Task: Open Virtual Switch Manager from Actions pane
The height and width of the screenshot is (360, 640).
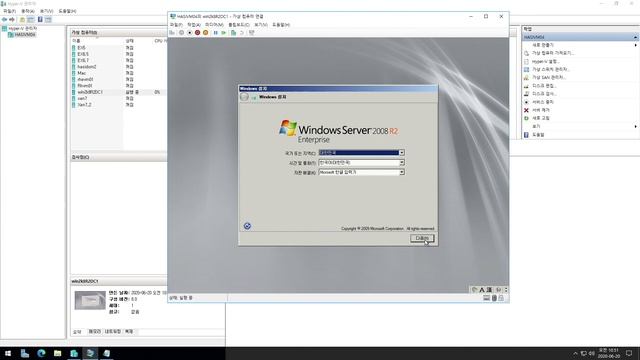Action: point(550,69)
